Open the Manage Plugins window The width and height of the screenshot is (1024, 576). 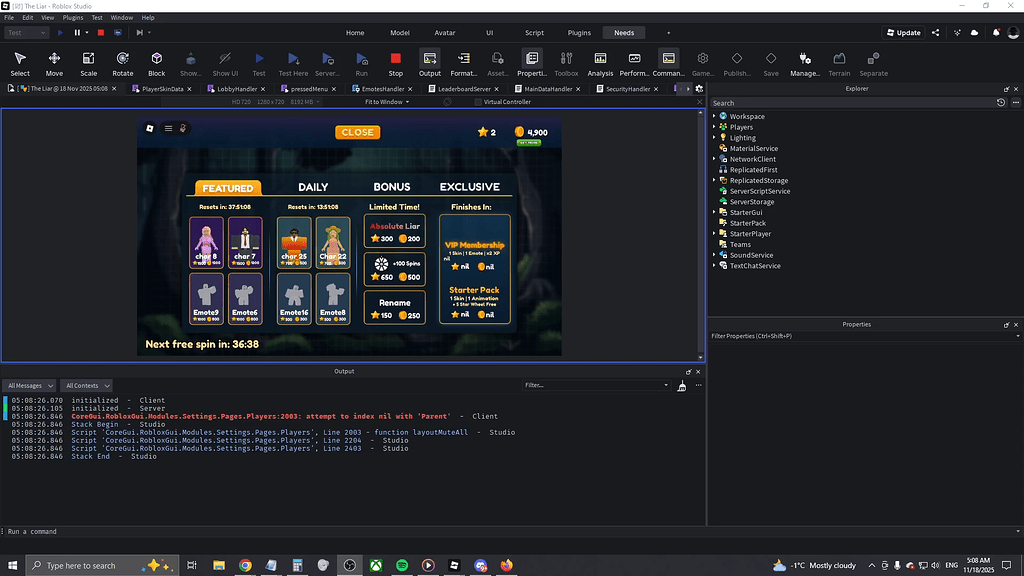(x=806, y=63)
